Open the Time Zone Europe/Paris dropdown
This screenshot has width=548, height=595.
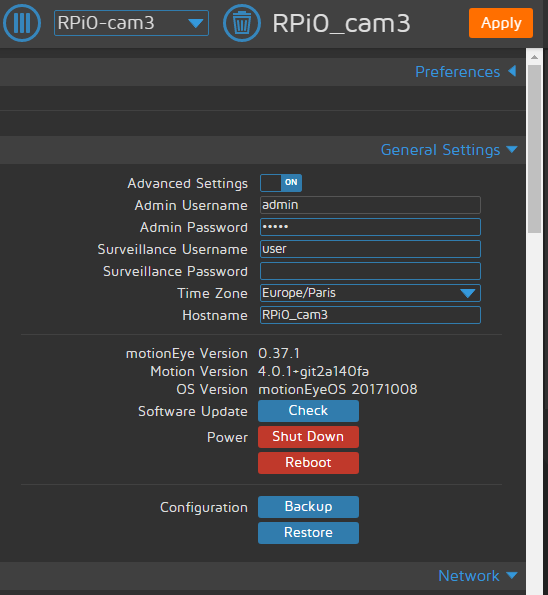point(370,293)
